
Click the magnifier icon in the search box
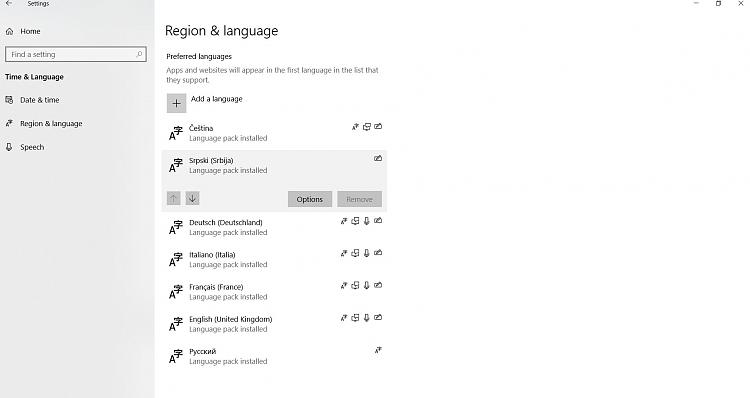coord(139,54)
